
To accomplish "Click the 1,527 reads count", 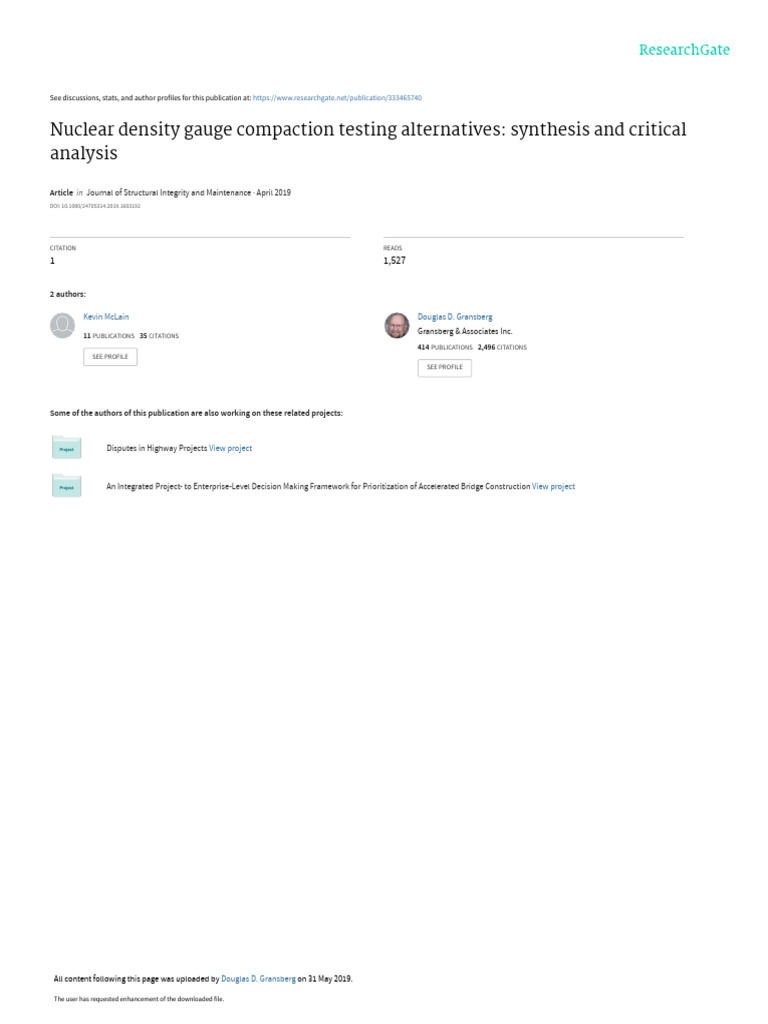I will (394, 260).
